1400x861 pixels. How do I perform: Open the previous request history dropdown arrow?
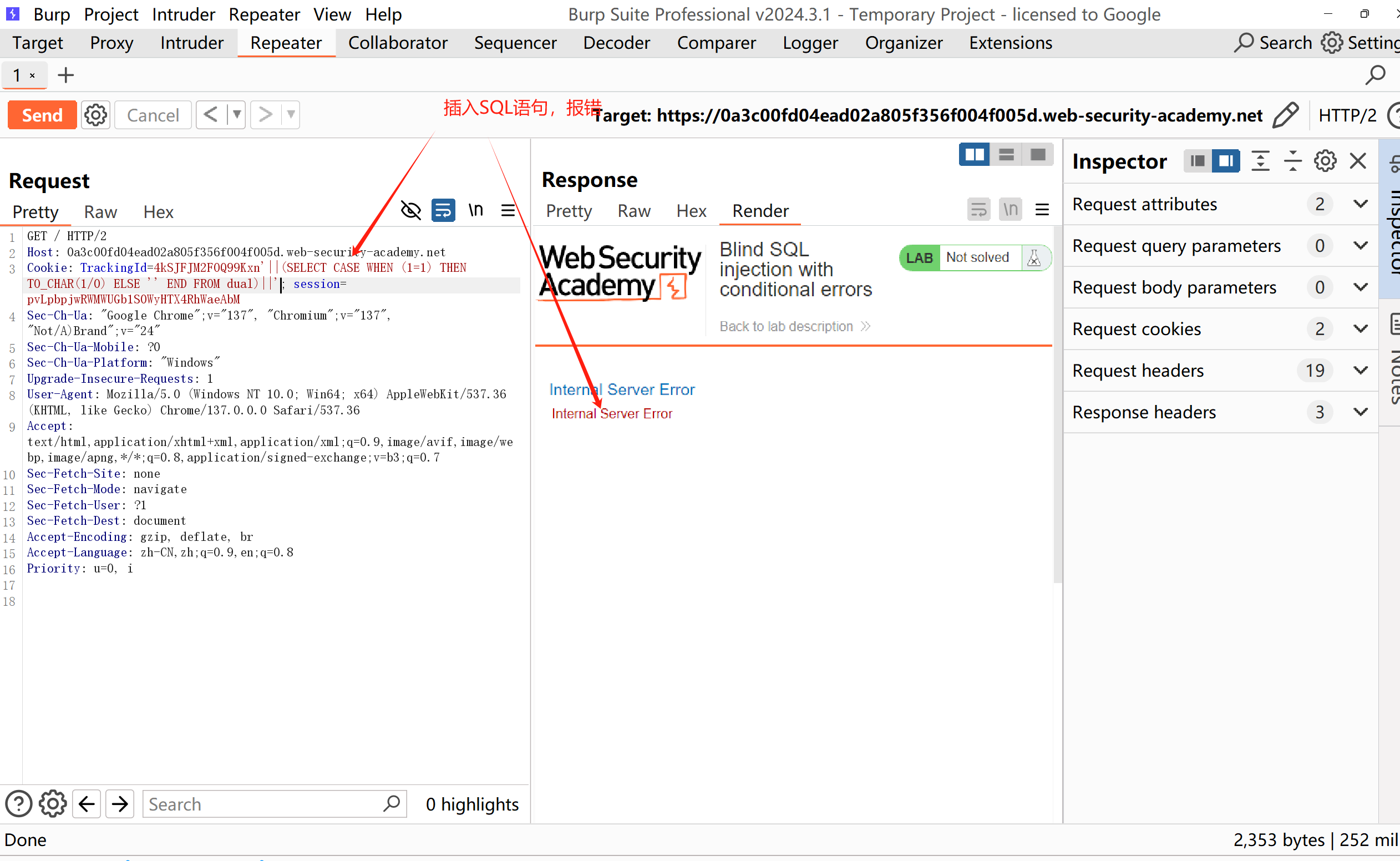236,115
